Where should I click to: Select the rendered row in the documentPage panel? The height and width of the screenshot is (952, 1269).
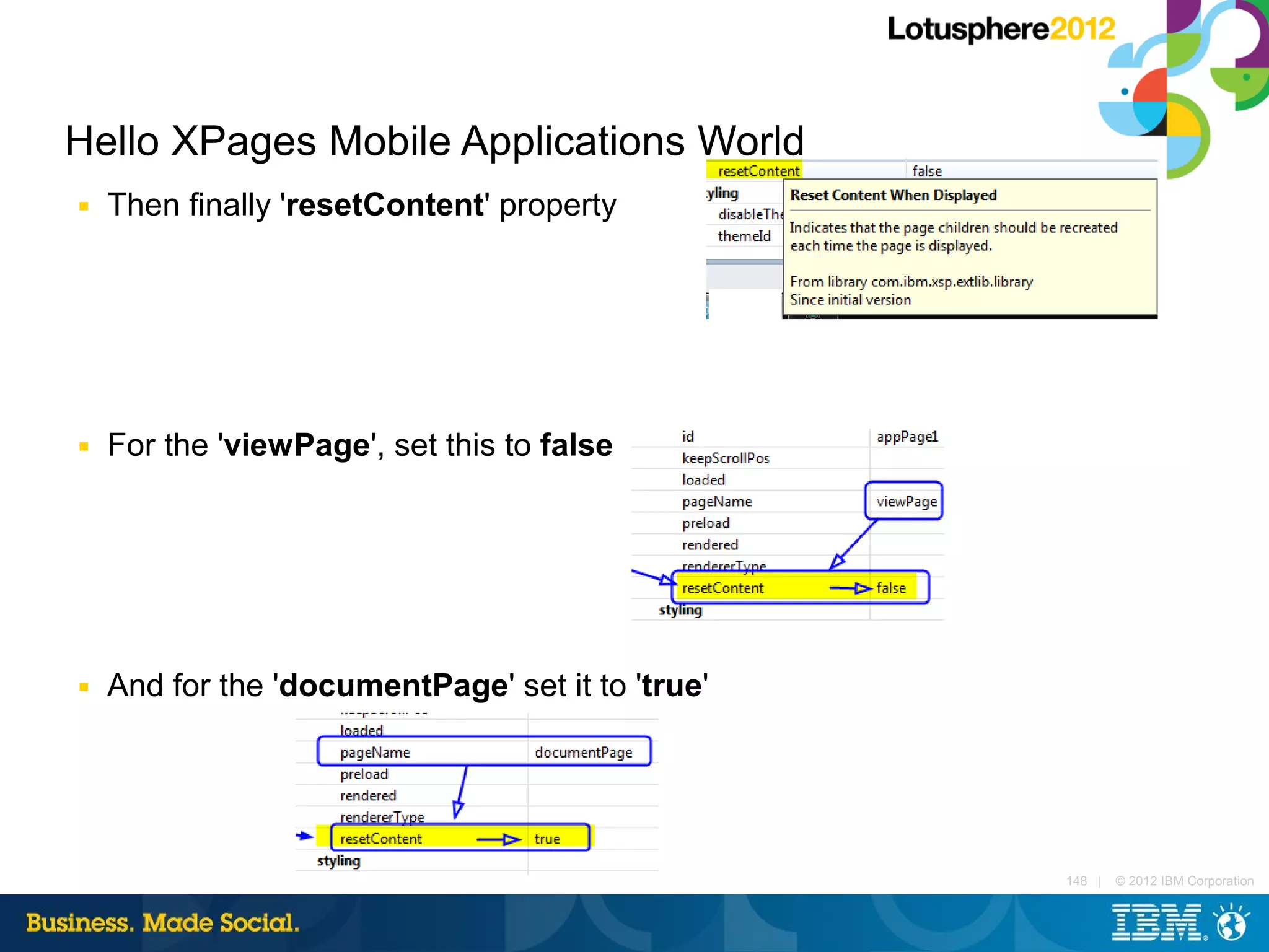coord(476,796)
